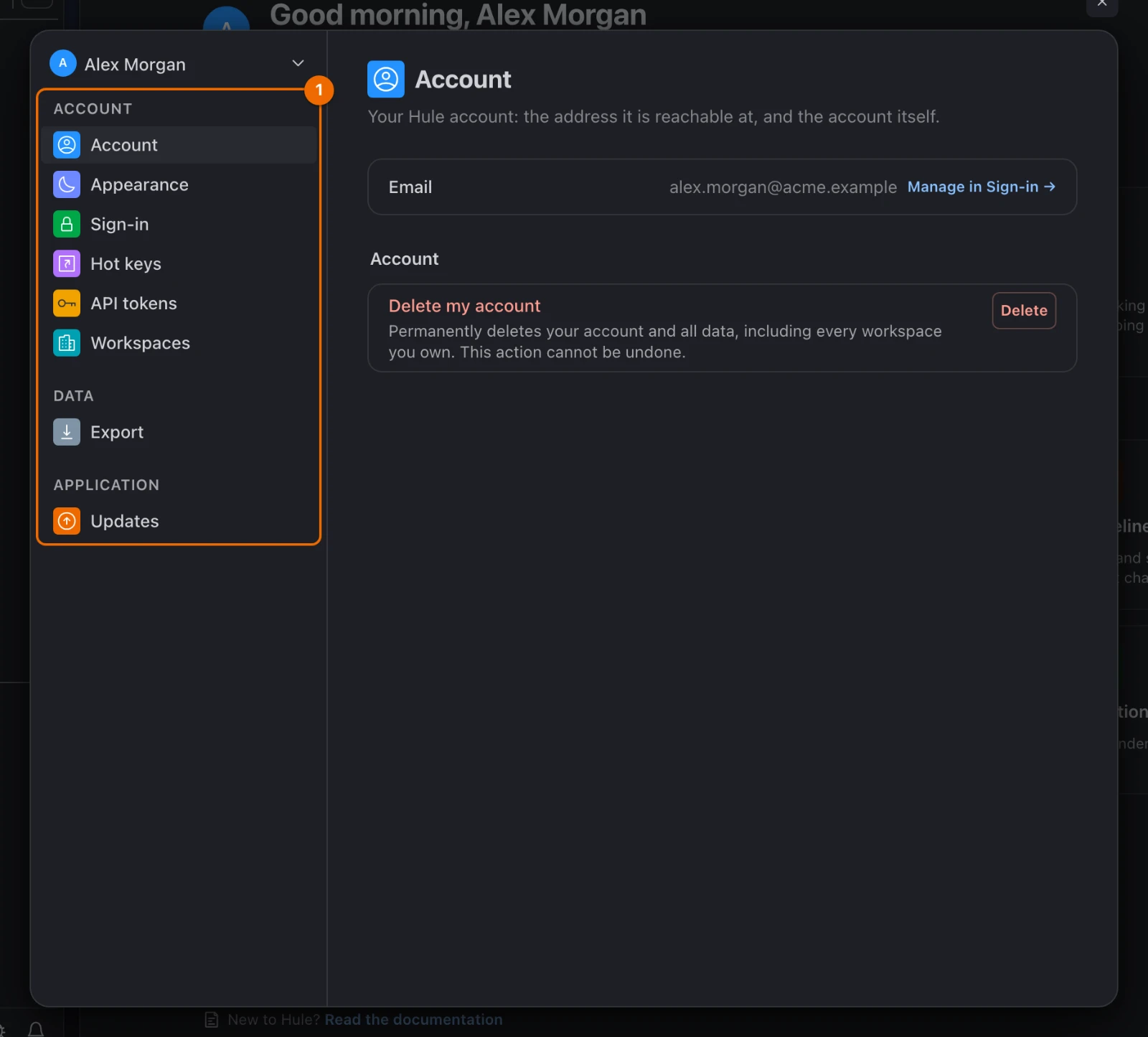
Task: Click the Sign-in lock icon
Action: (x=67, y=224)
